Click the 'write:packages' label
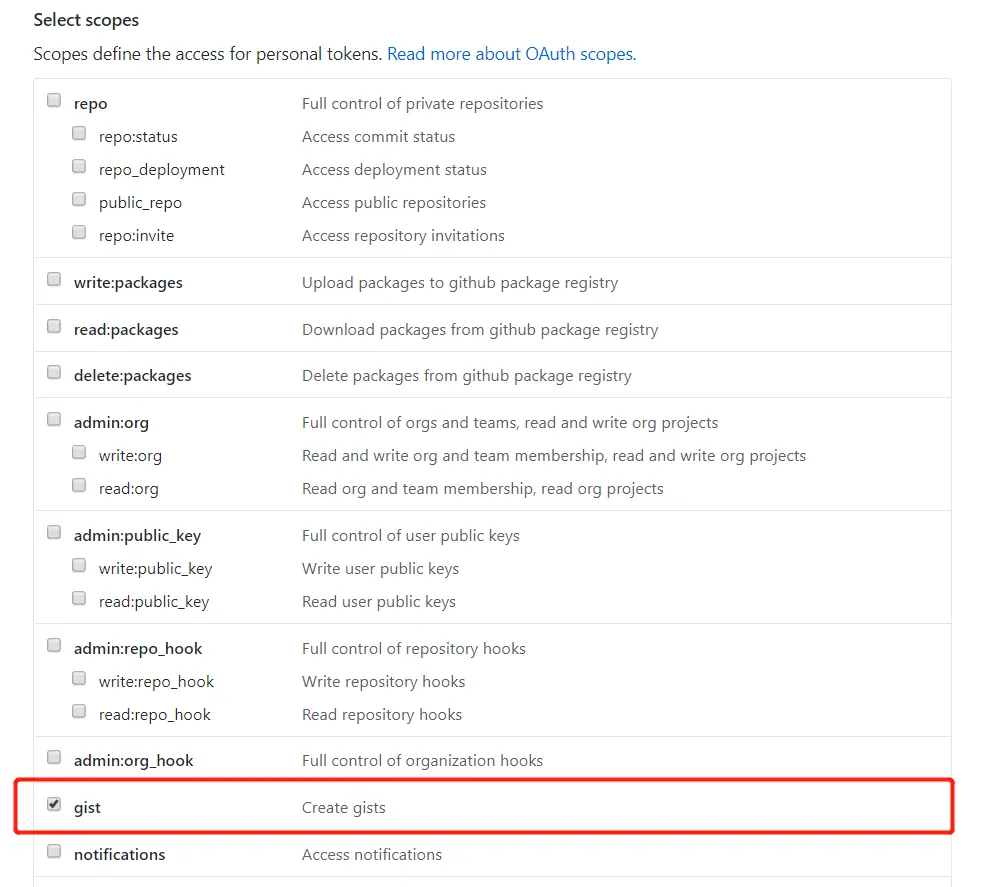Image resolution: width=987 pixels, height=887 pixels. [128, 283]
